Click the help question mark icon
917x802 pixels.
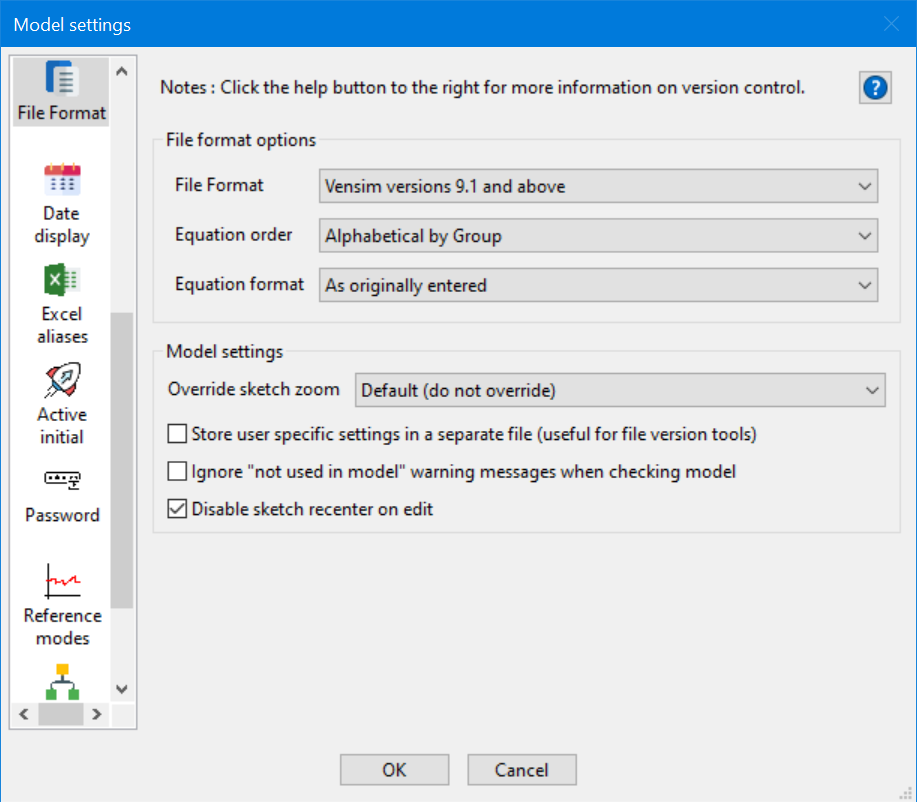[874, 87]
